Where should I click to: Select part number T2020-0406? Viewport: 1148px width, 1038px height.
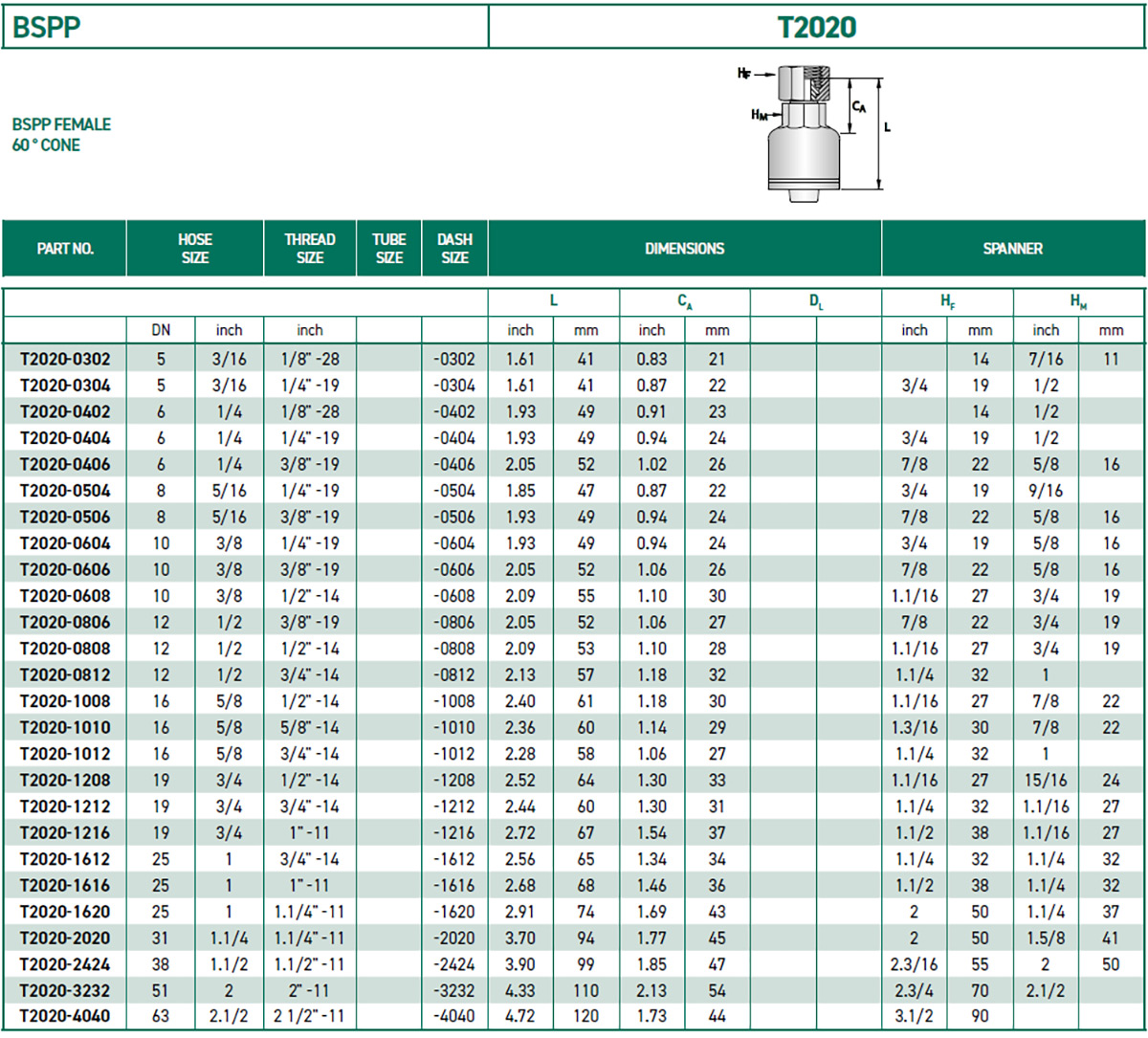pyautogui.click(x=65, y=465)
